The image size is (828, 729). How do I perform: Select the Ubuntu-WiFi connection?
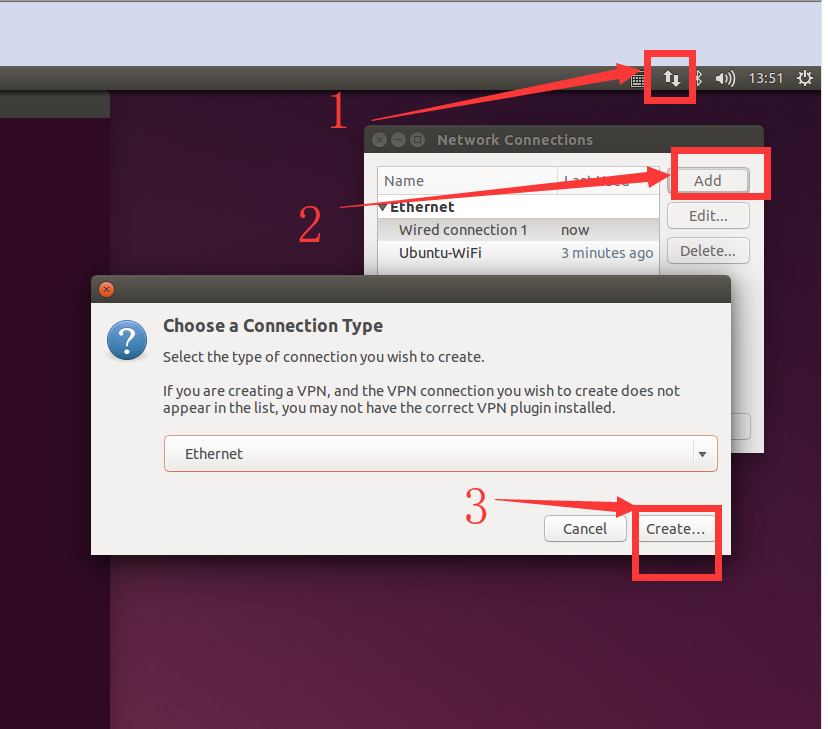(x=519, y=253)
